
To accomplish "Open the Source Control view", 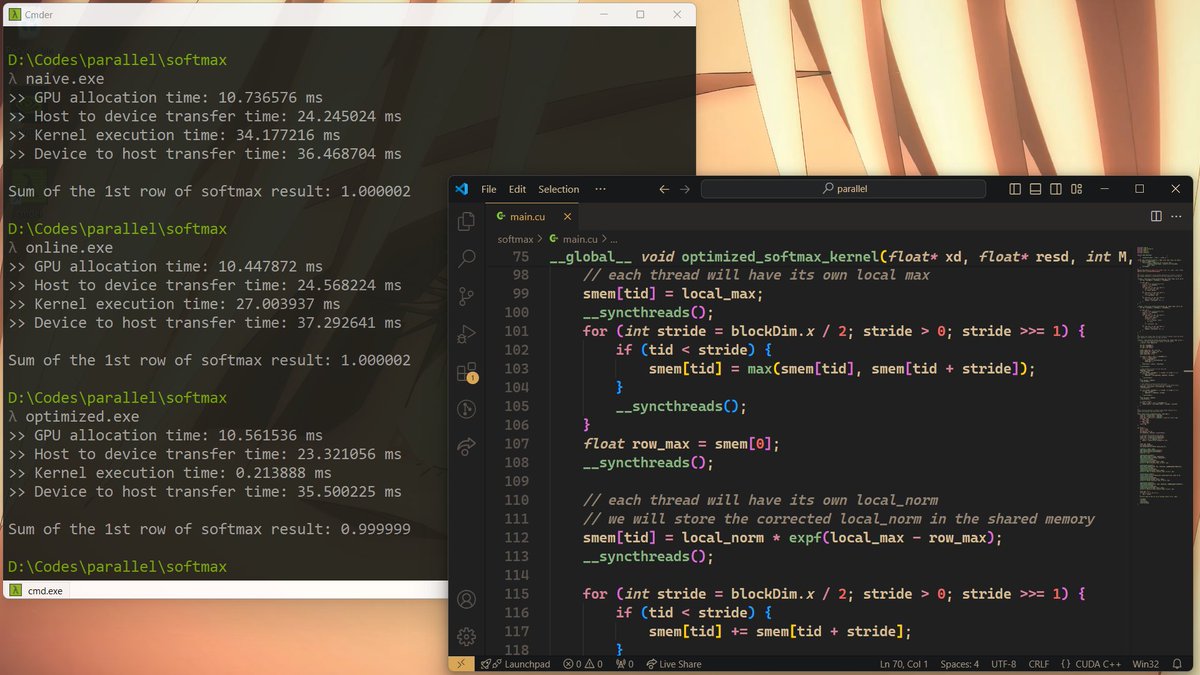I will (466, 297).
